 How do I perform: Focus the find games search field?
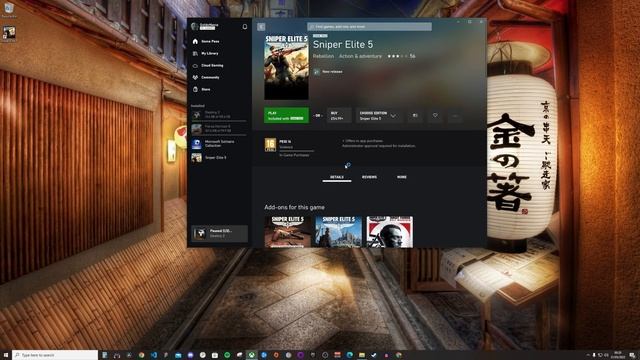coord(369,27)
